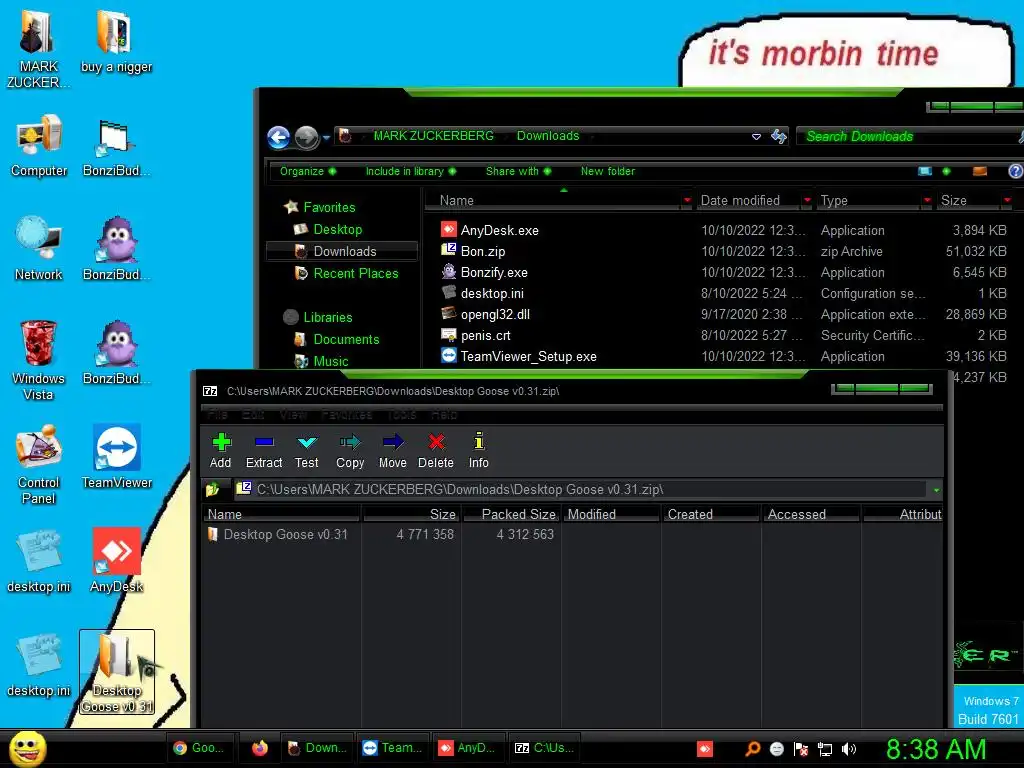The width and height of the screenshot is (1024, 768).
Task: Select Bonzify.exe in Downloads list
Action: [494, 272]
